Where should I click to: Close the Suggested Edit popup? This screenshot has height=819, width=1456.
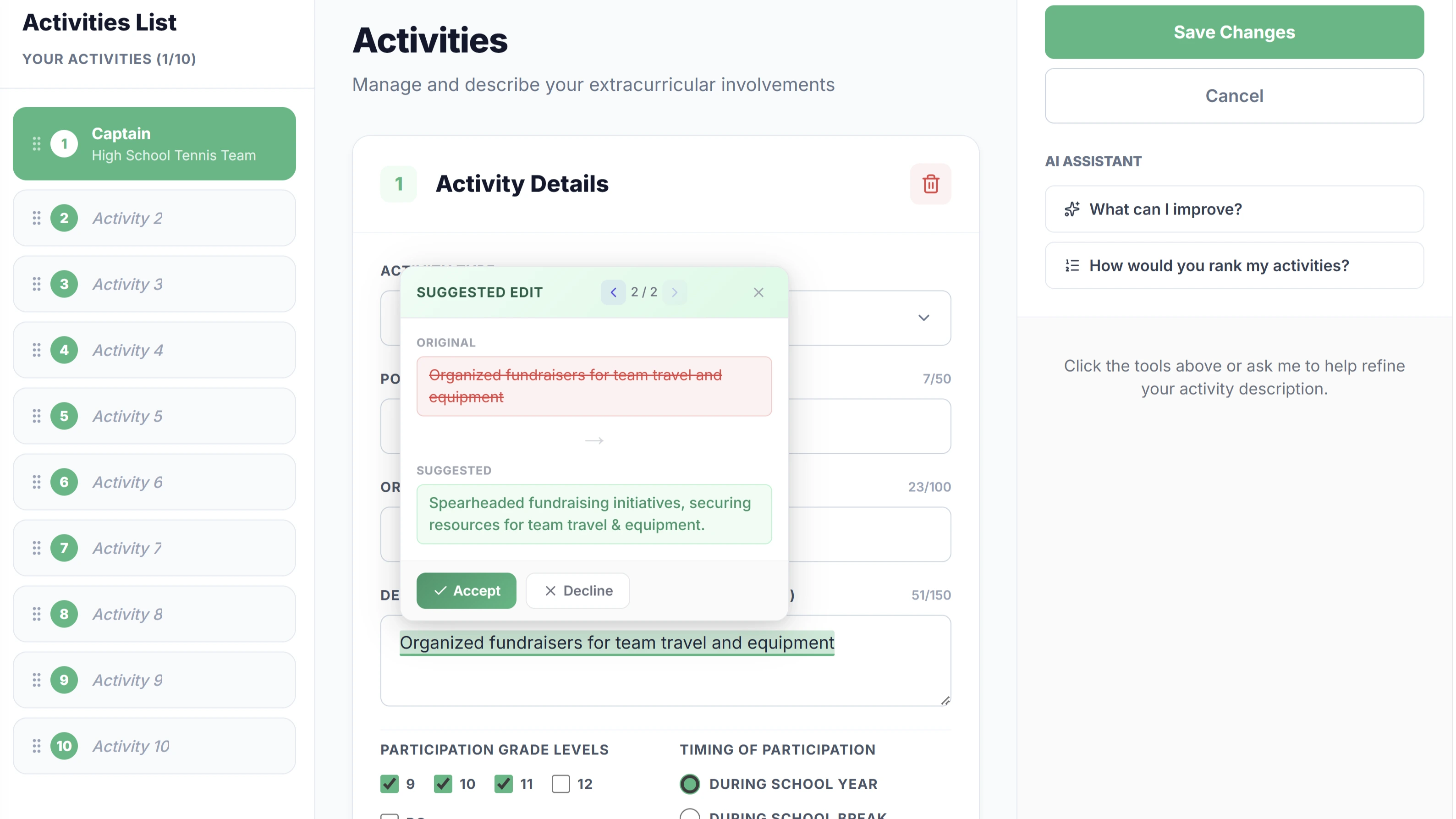point(758,292)
